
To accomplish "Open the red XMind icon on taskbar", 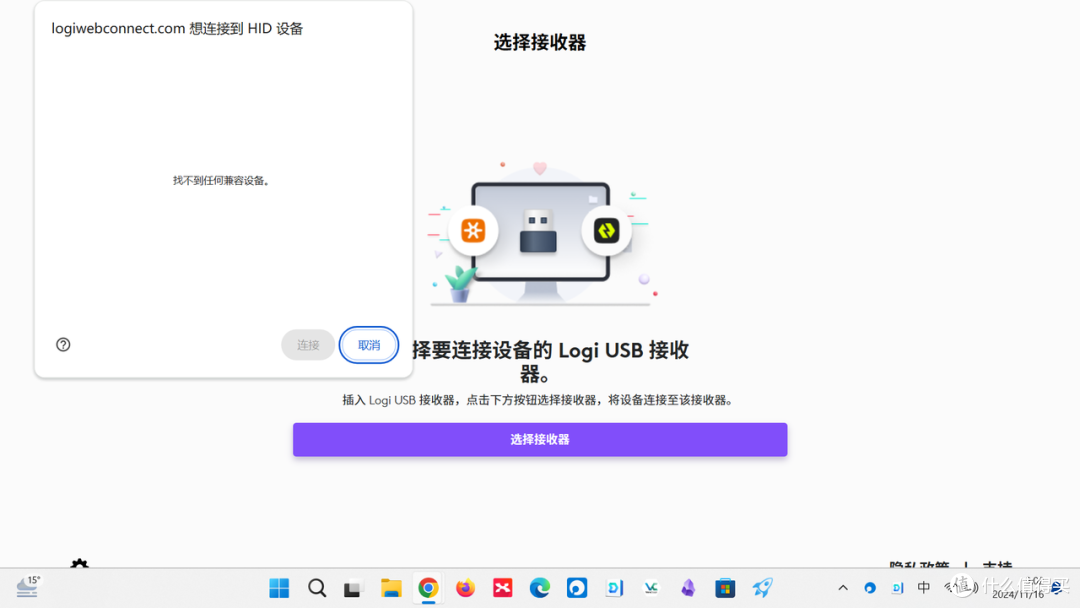I will click(x=503, y=588).
